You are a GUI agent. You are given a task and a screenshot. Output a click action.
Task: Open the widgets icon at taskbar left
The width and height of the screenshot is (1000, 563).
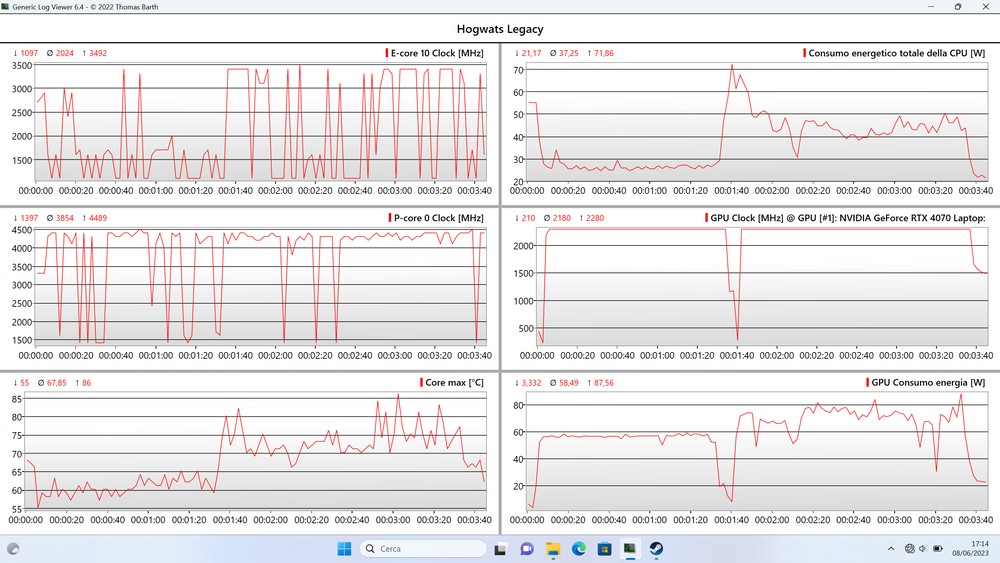(13, 548)
